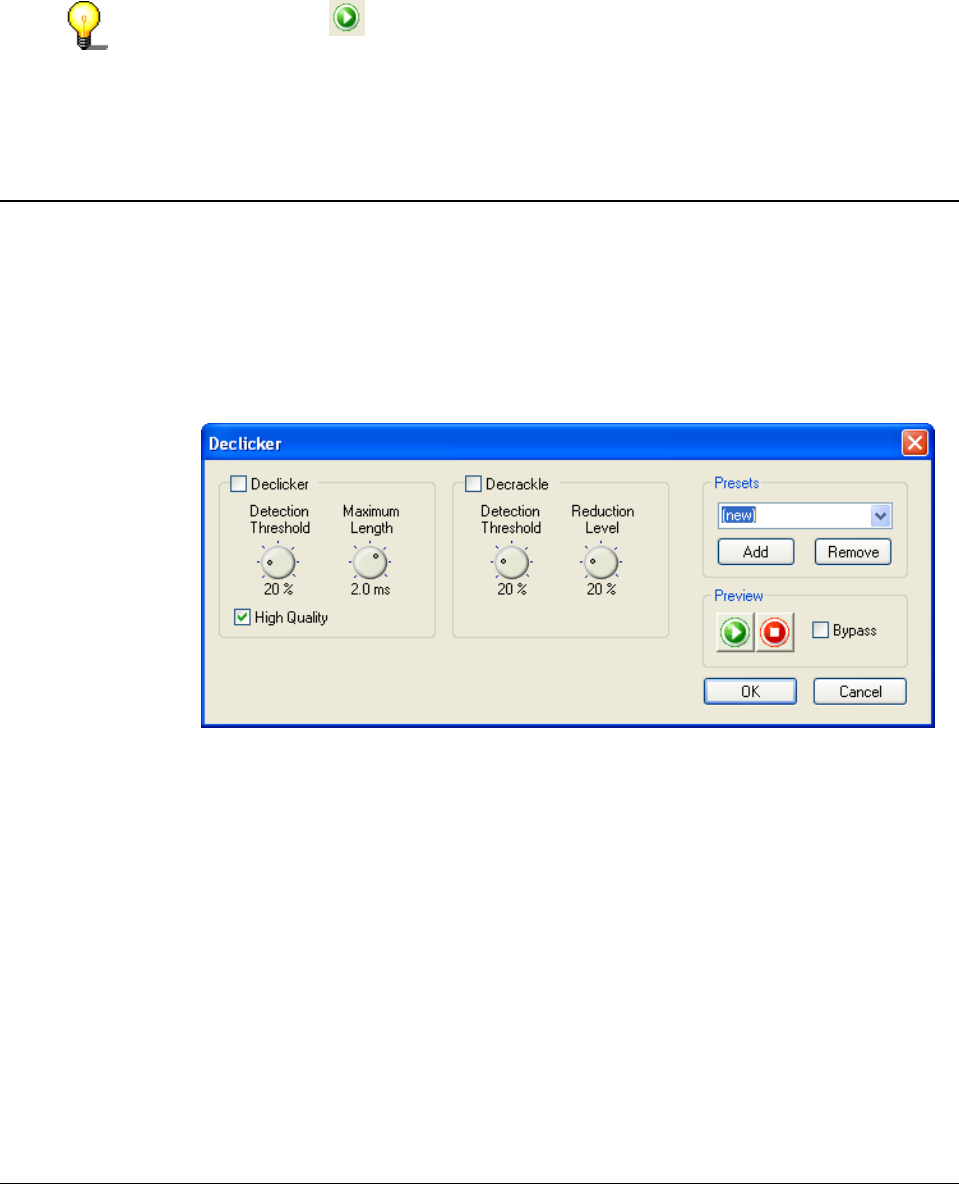This screenshot has width=959, height=1184.
Task: Click the Reduction Level 20 % value
Action: coord(602,589)
